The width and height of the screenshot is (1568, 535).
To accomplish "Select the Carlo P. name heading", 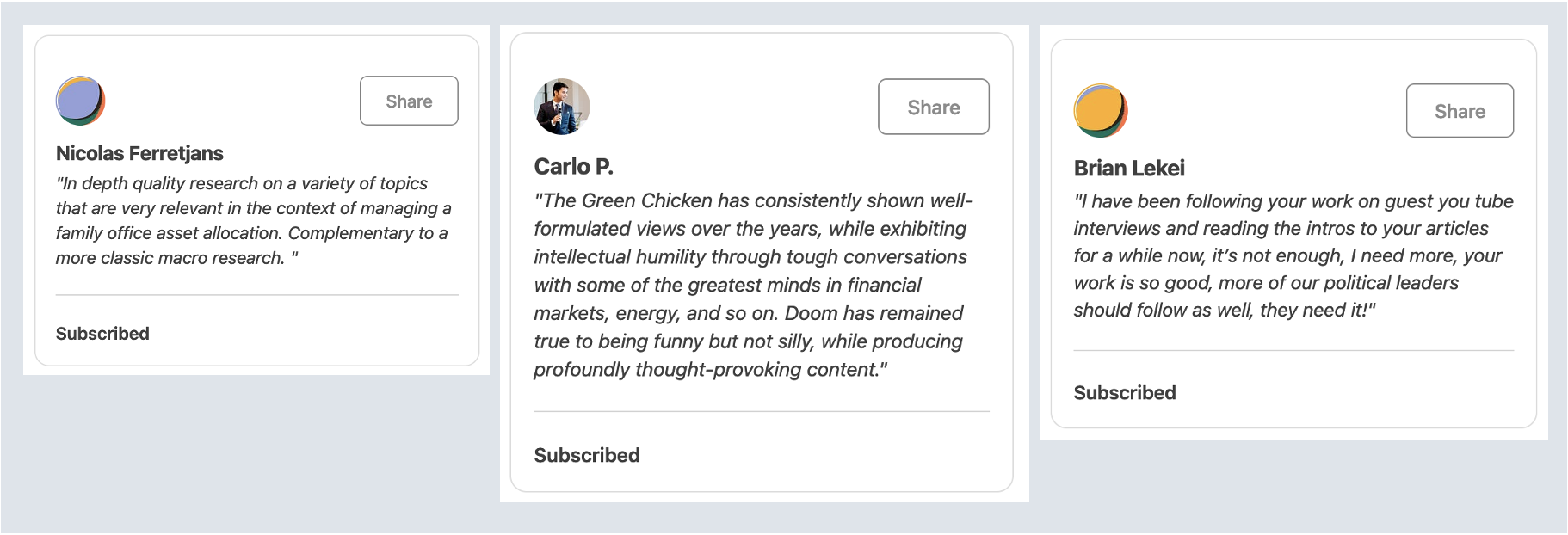I will click(573, 166).
